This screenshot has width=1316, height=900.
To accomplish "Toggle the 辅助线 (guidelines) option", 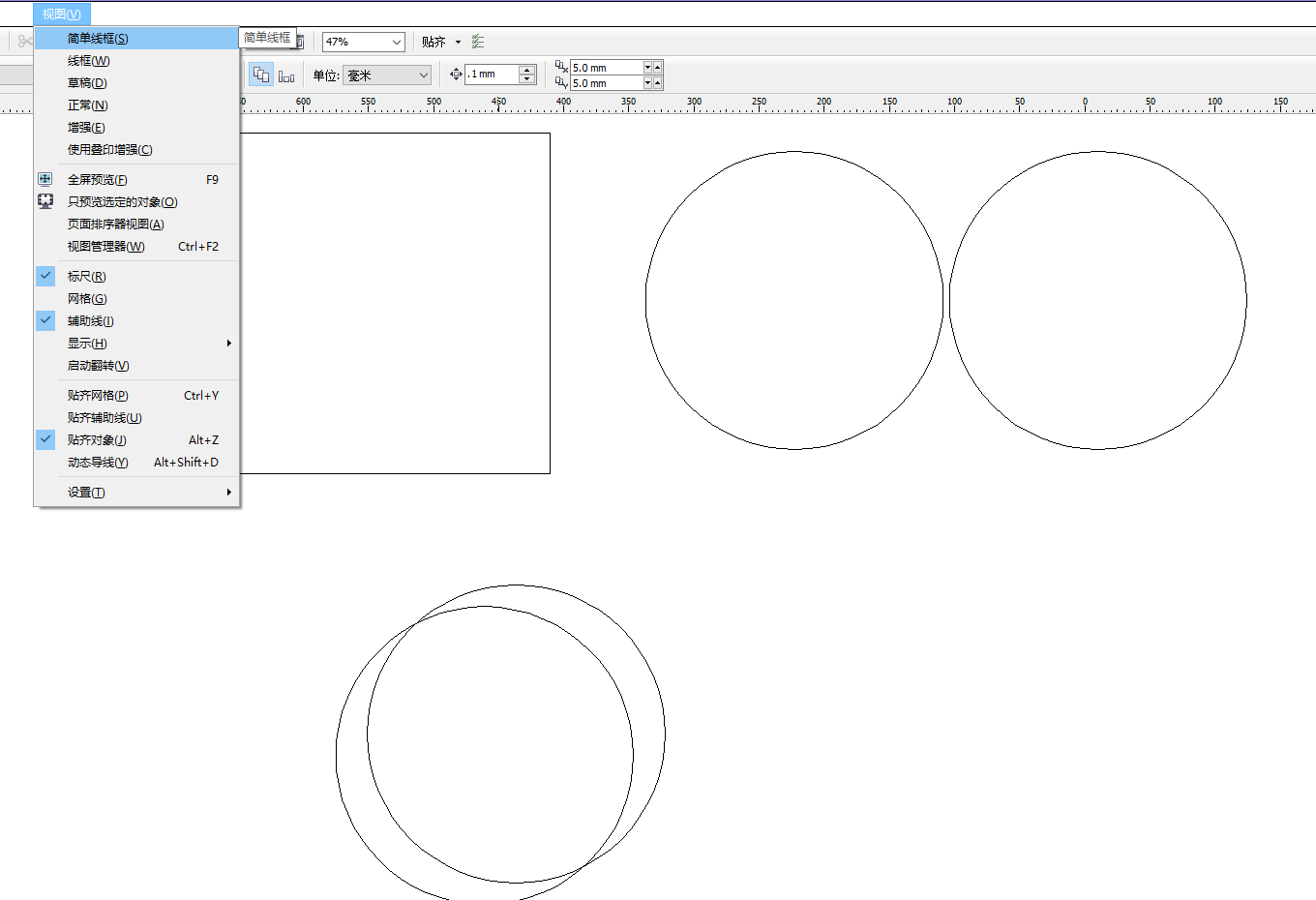I will point(91,320).
